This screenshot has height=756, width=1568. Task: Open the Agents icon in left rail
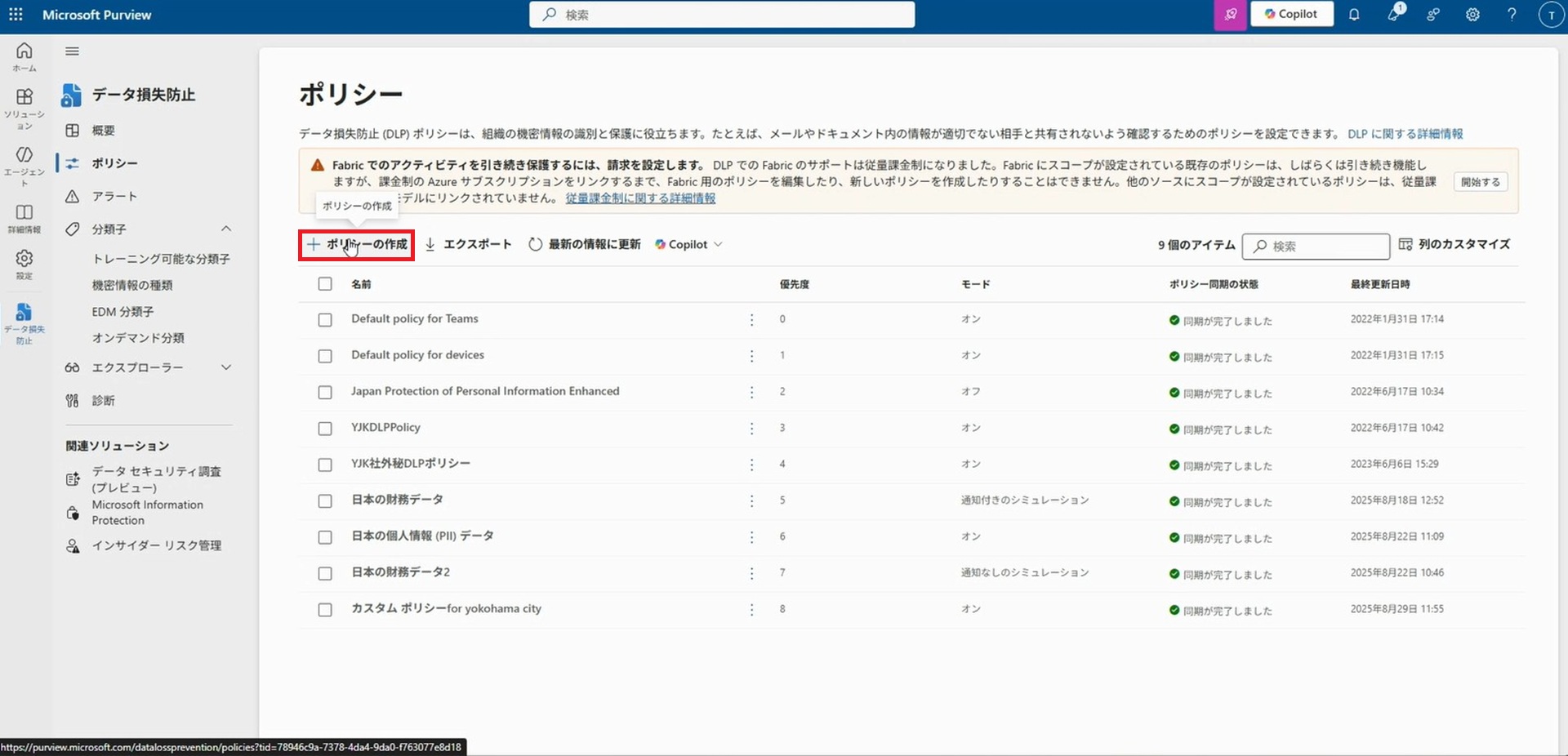[24, 163]
